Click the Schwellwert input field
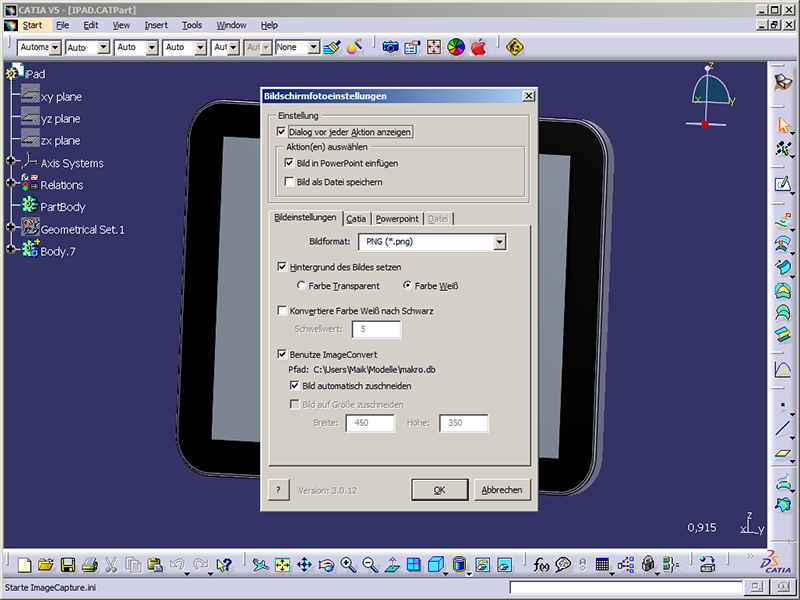Image resolution: width=800 pixels, height=600 pixels. point(377,329)
